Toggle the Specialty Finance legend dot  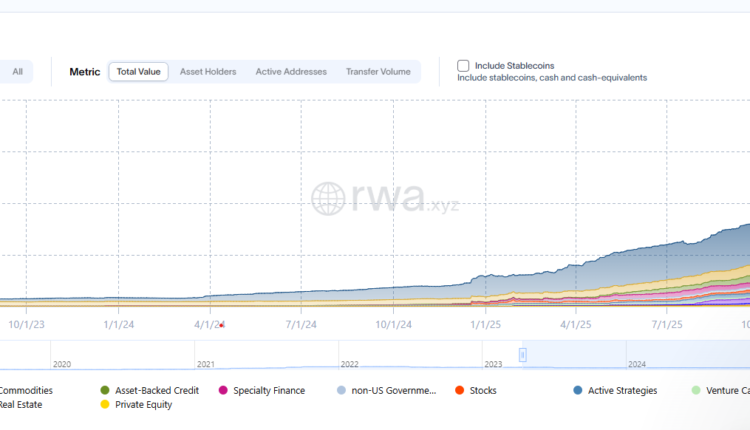pos(224,390)
